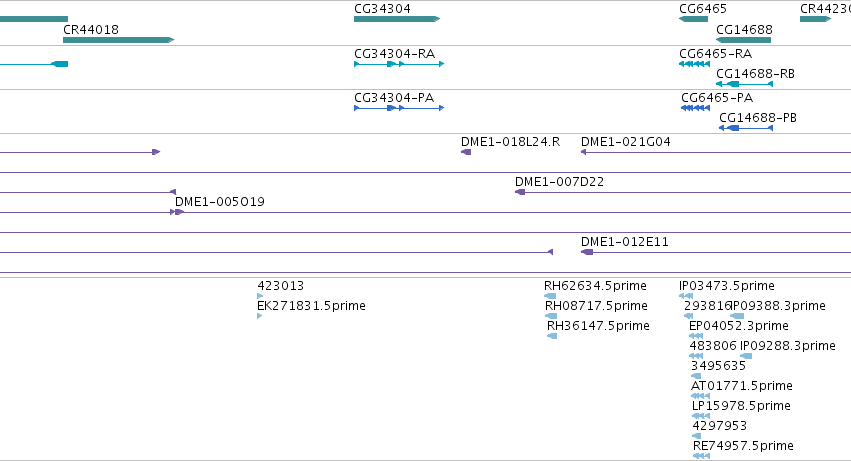Viewport: 851px width, 461px height.
Task: Click the CG6465-RA transcript arrows
Action: click(694, 64)
